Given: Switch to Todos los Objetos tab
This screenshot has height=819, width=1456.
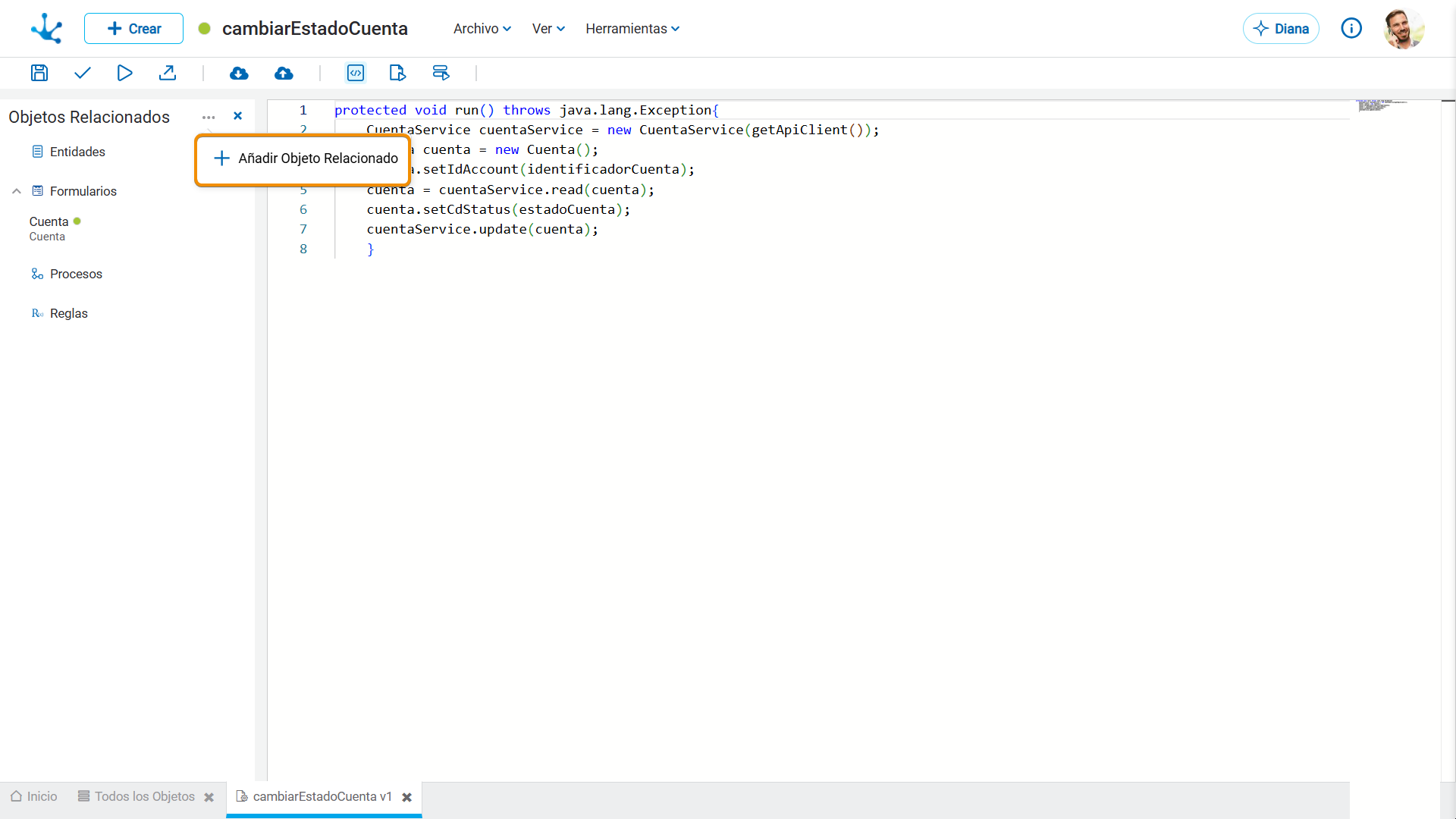Looking at the screenshot, I should (x=137, y=796).
